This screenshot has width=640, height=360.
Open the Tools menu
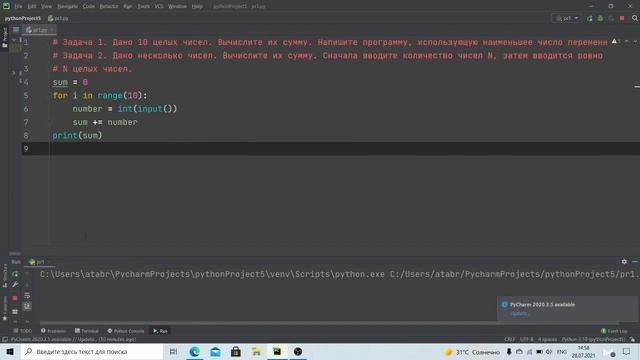tap(143, 6)
